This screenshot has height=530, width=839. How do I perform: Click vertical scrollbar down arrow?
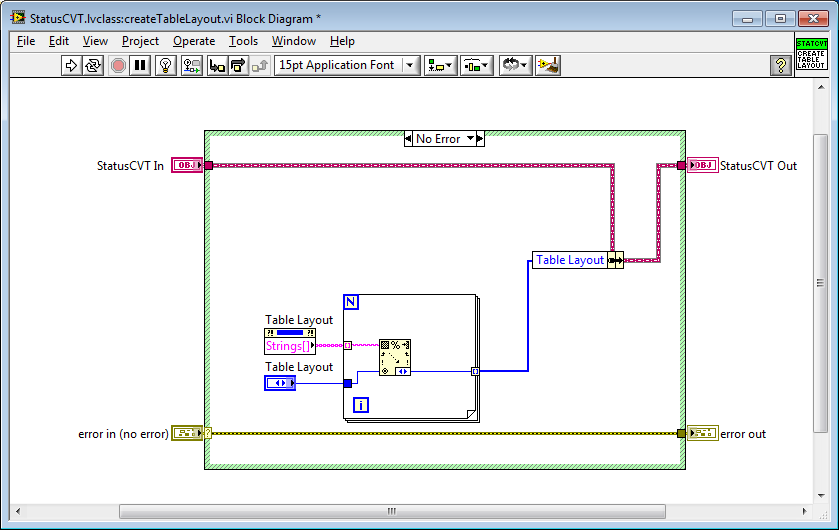tap(821, 496)
